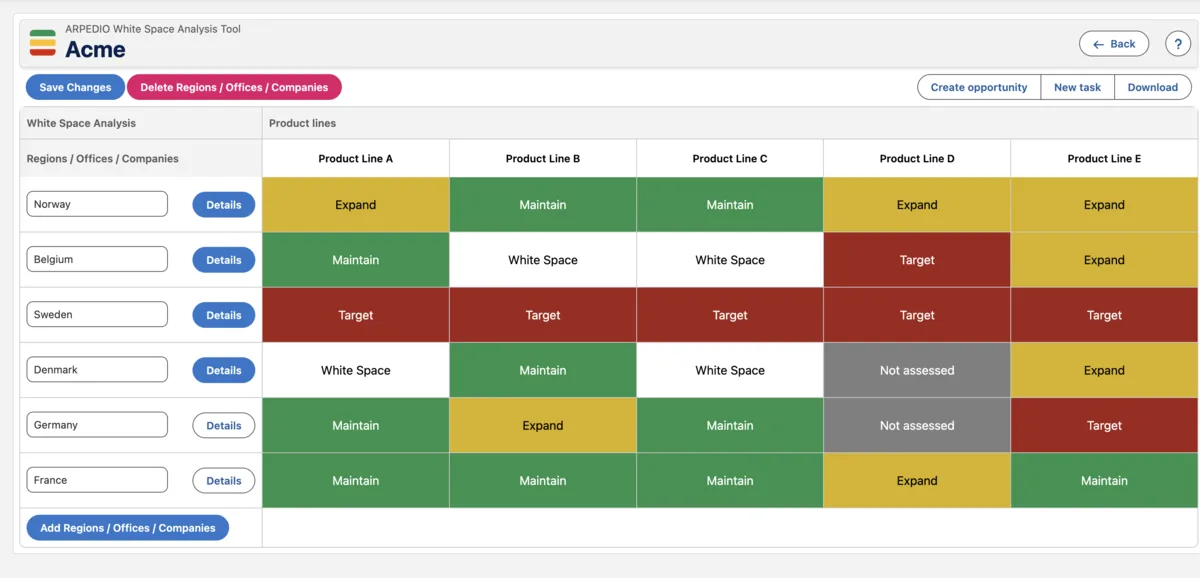Screen dimensions: 1200x578
Task: Click the ARPEDIO striped logo icon
Action: click(x=41, y=42)
